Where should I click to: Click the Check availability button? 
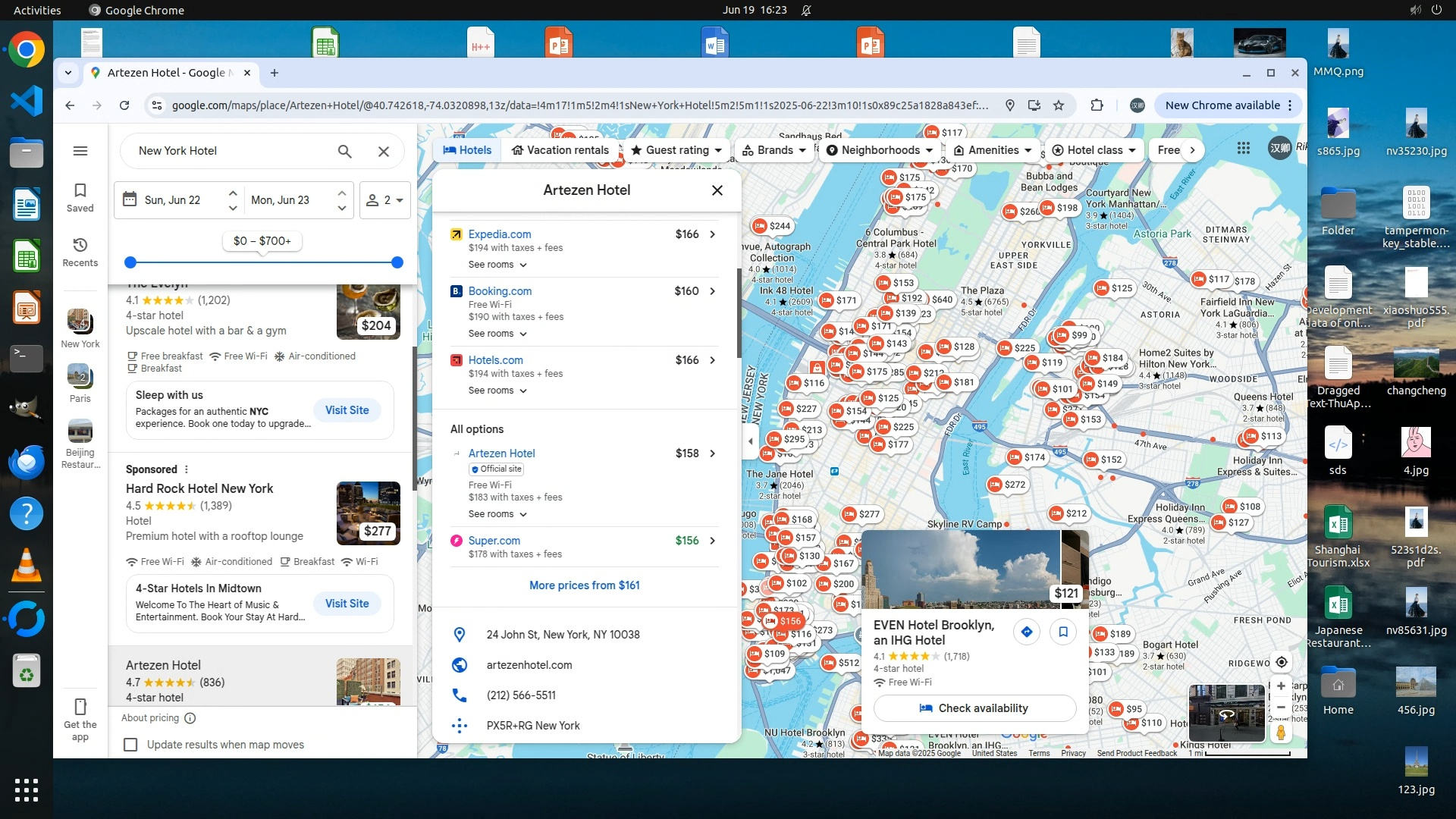(x=974, y=708)
